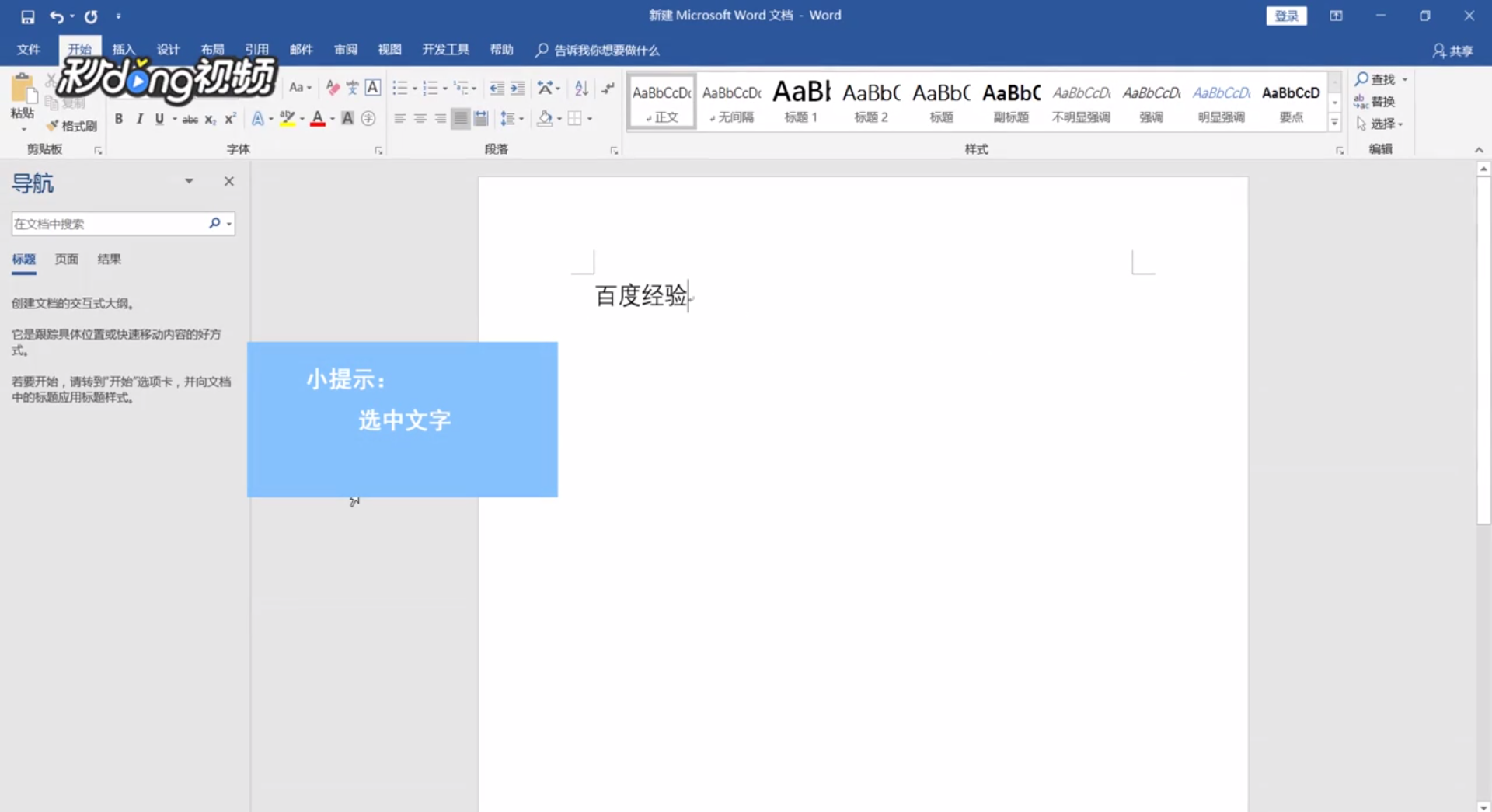Click the Sign in (登录) button
The image size is (1492, 812).
1286,16
